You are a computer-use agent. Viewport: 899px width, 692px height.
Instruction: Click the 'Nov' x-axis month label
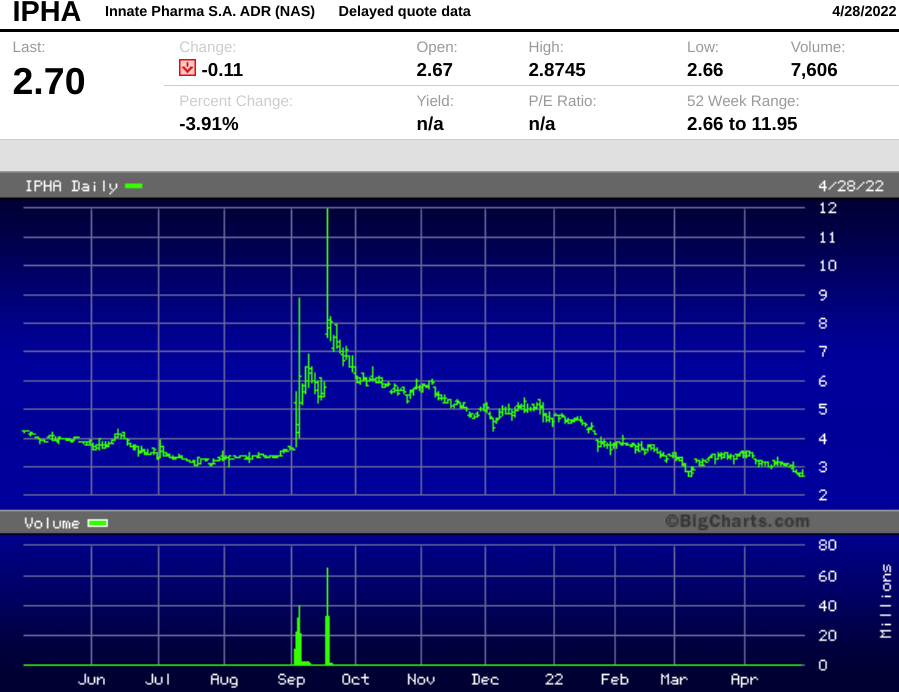[x=421, y=679]
